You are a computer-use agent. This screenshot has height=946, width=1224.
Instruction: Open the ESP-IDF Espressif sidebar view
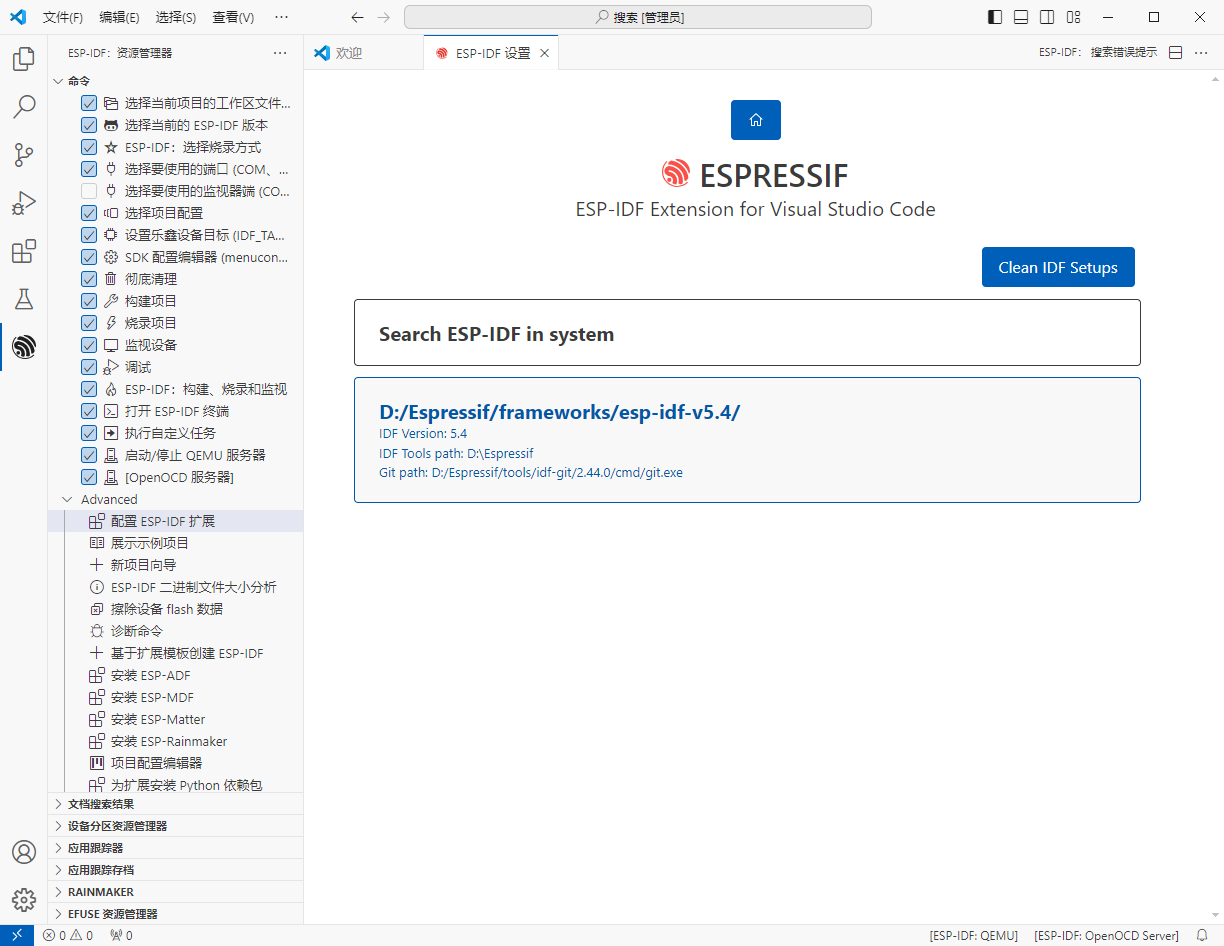24,347
